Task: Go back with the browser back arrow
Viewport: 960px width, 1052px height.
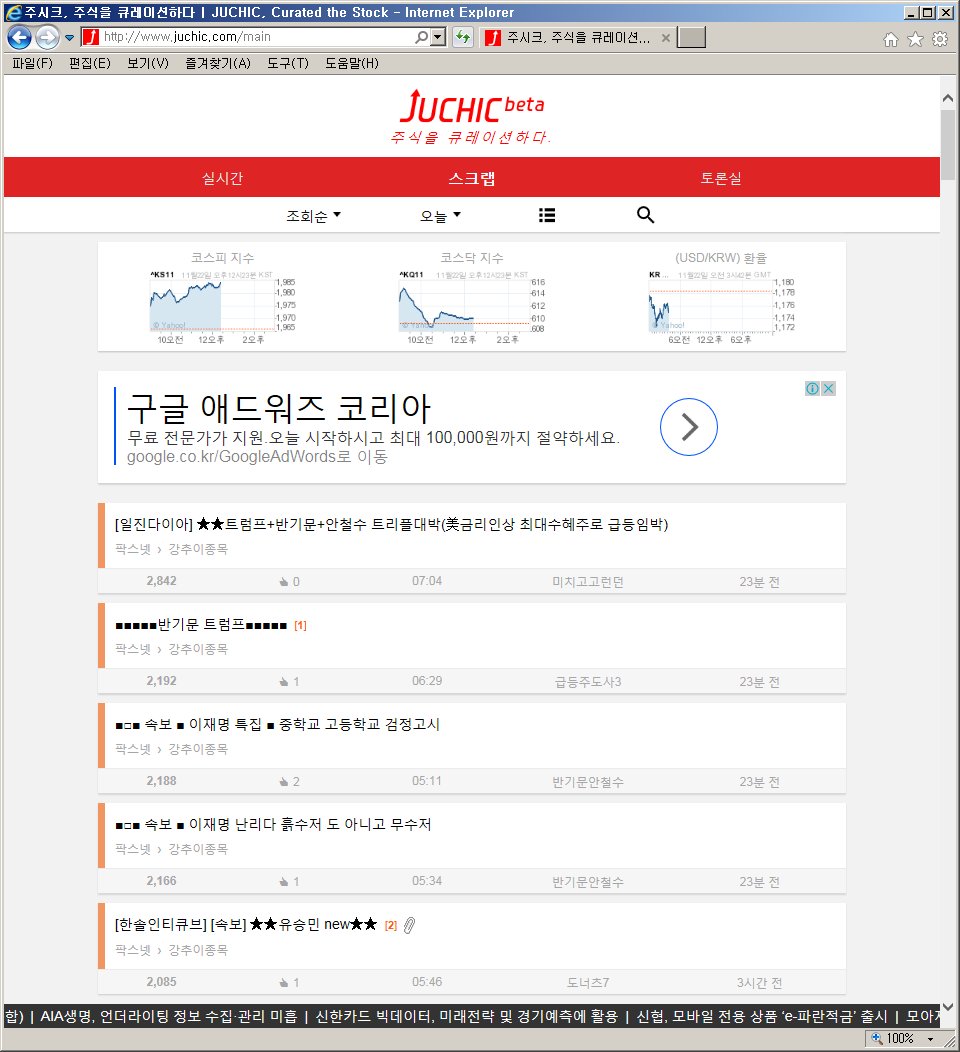Action: [x=19, y=38]
